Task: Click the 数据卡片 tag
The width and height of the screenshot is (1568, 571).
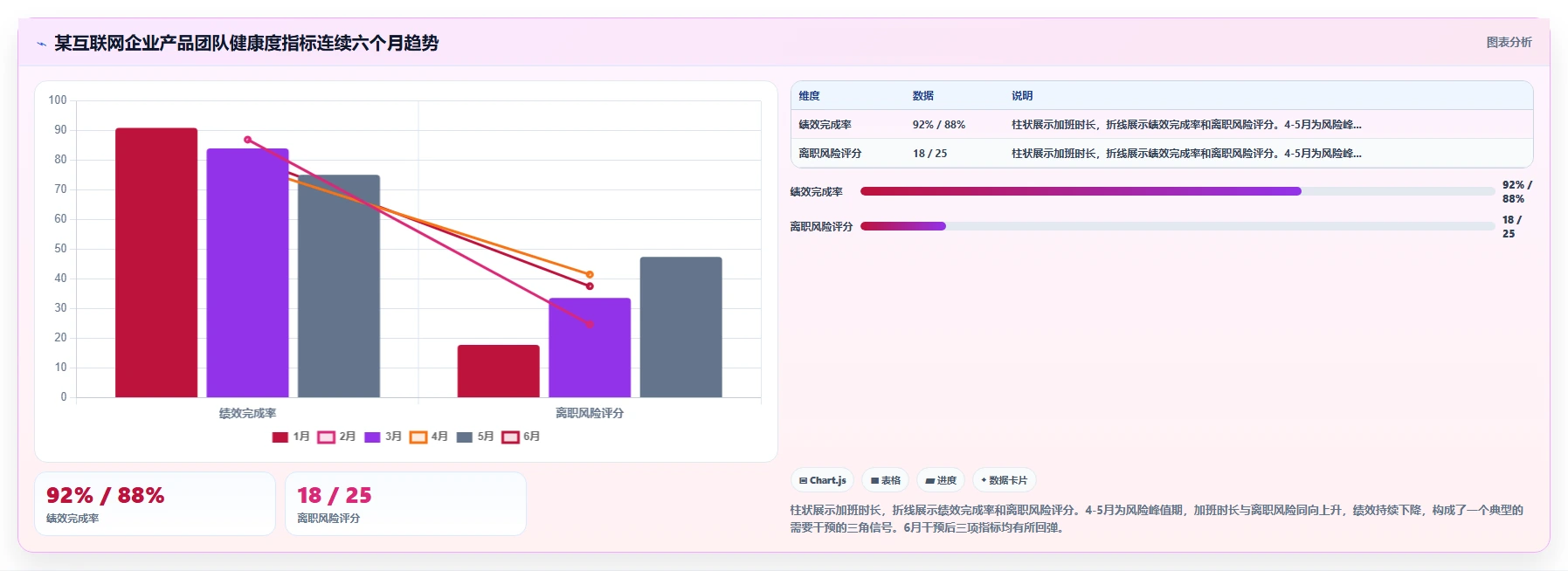Action: [1005, 480]
